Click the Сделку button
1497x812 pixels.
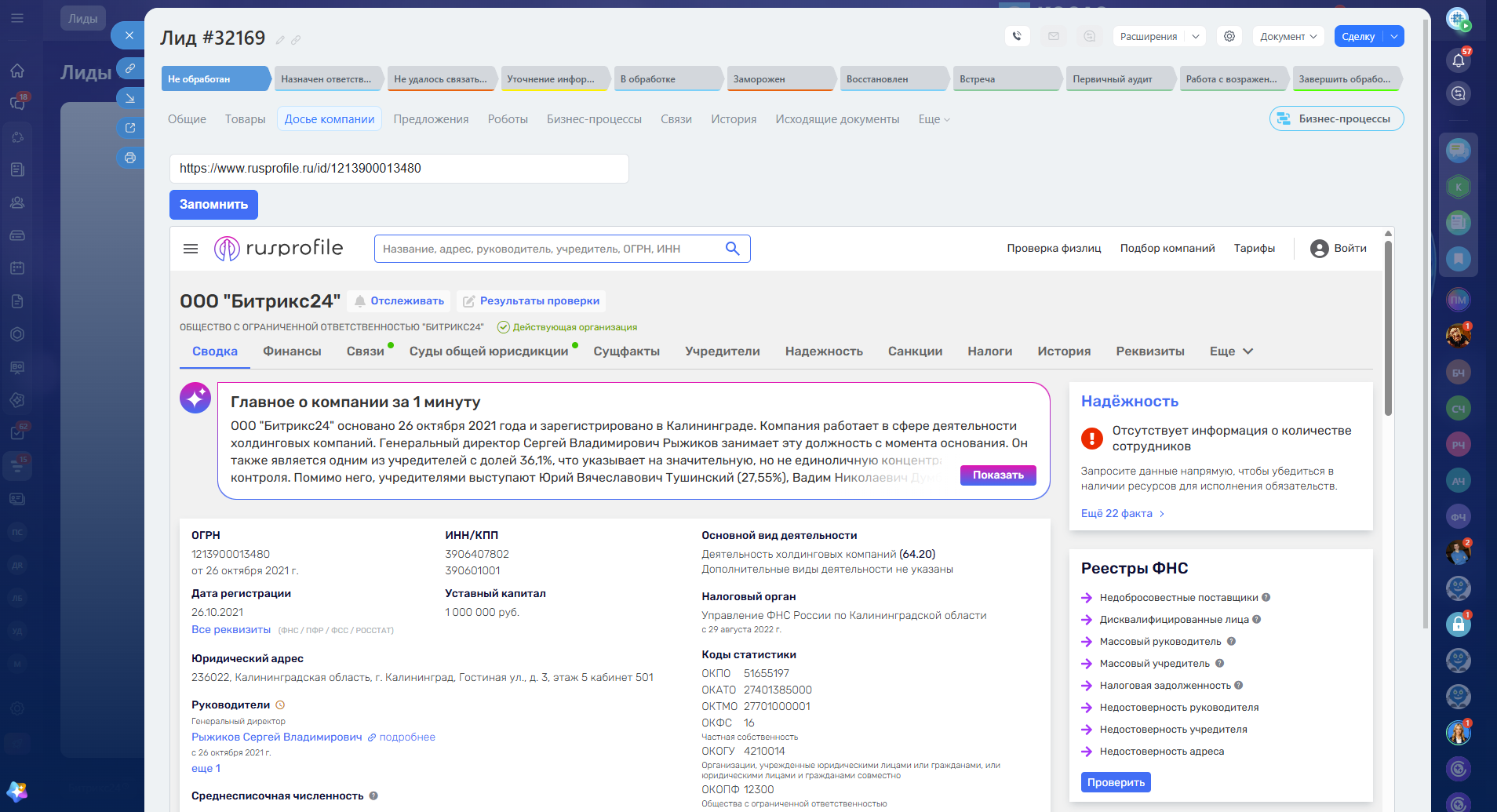tap(1358, 36)
